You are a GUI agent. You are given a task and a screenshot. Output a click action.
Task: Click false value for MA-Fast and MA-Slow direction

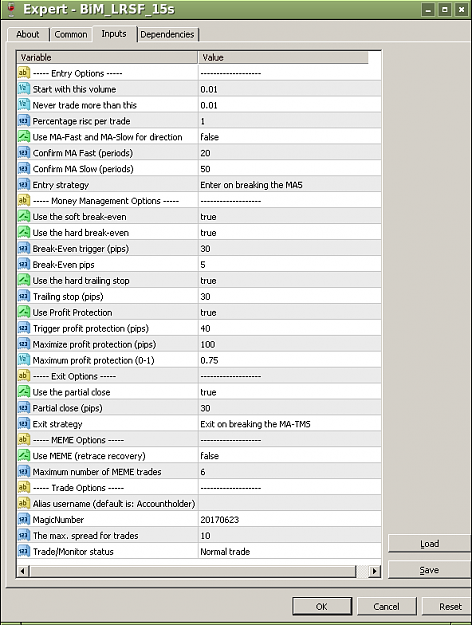tap(210, 137)
